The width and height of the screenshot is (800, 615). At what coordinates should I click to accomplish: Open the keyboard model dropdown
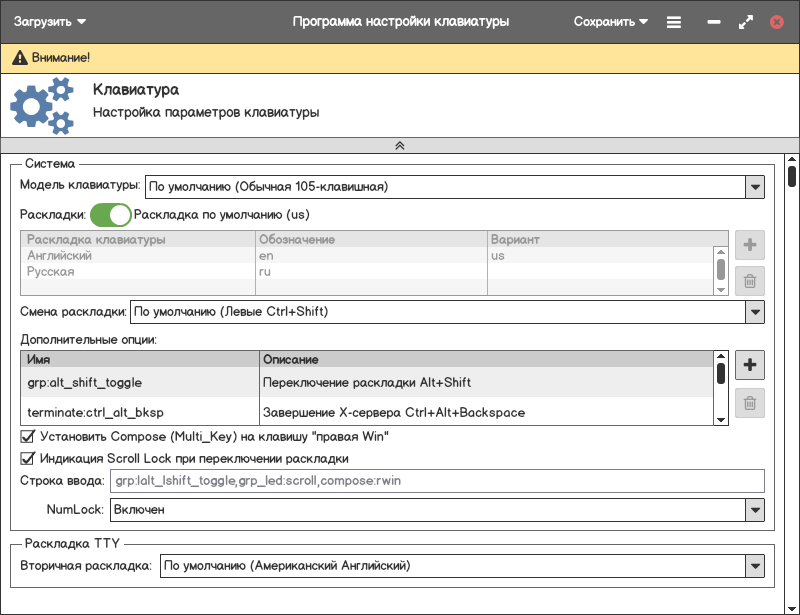coord(754,186)
